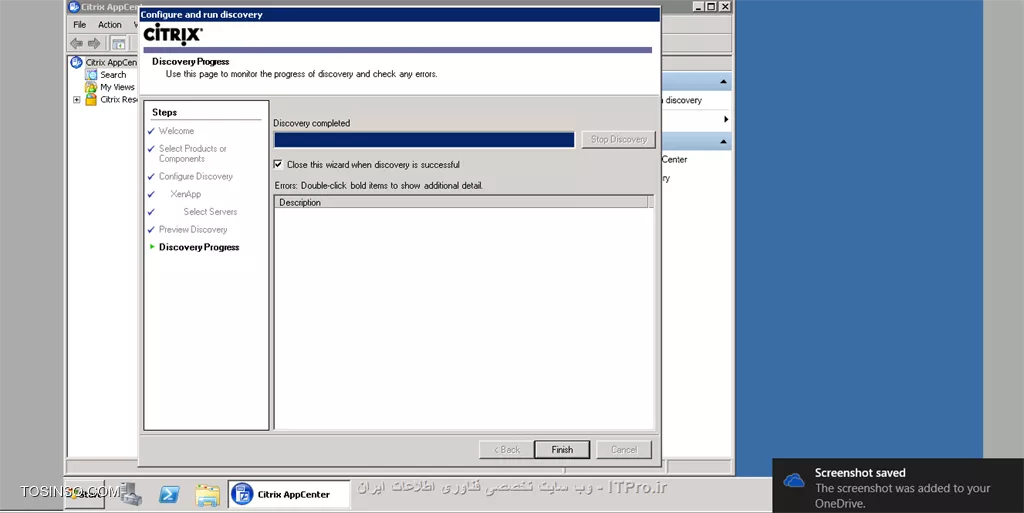Viewport: 1024px width, 513px height.
Task: Expand the Citrix Resources tree node
Action: click(x=76, y=100)
